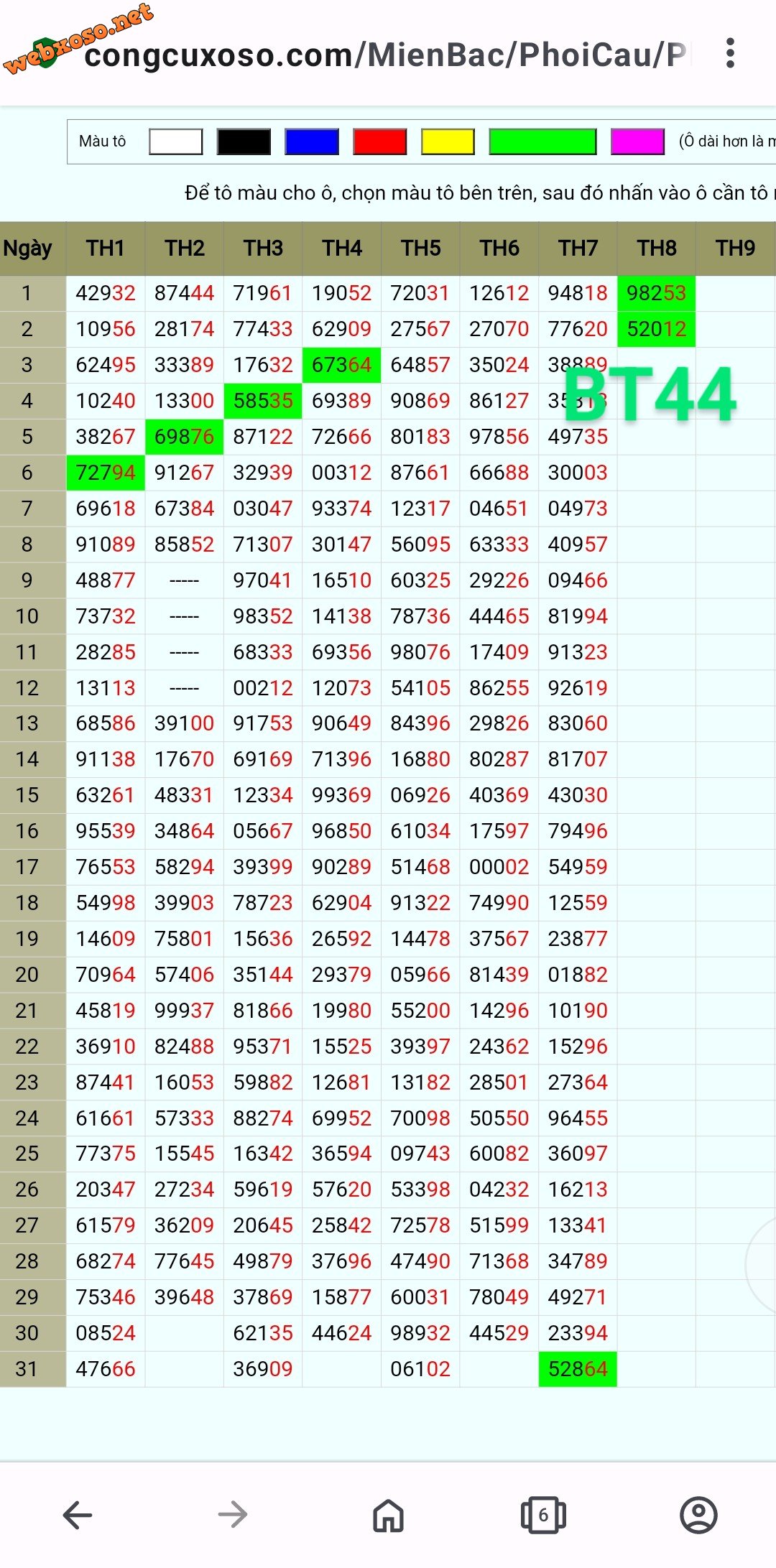Select the black fill color

[x=244, y=142]
